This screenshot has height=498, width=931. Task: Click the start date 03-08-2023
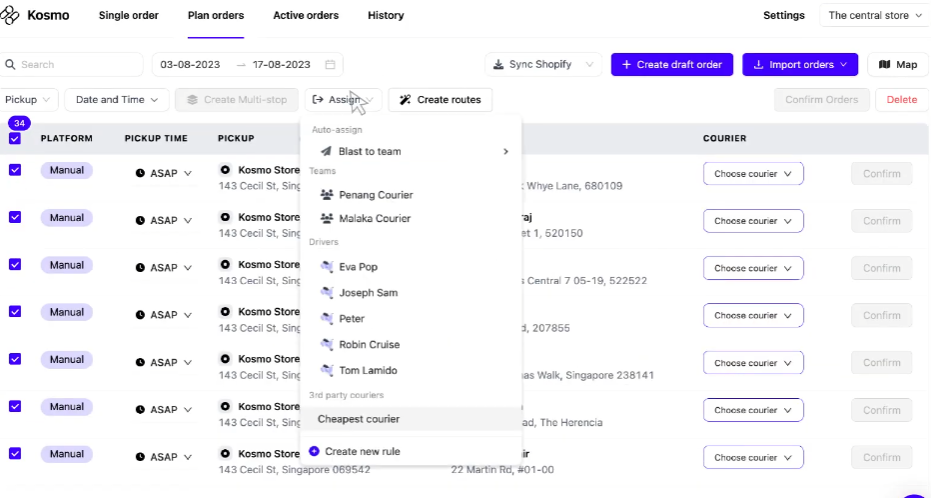190,65
